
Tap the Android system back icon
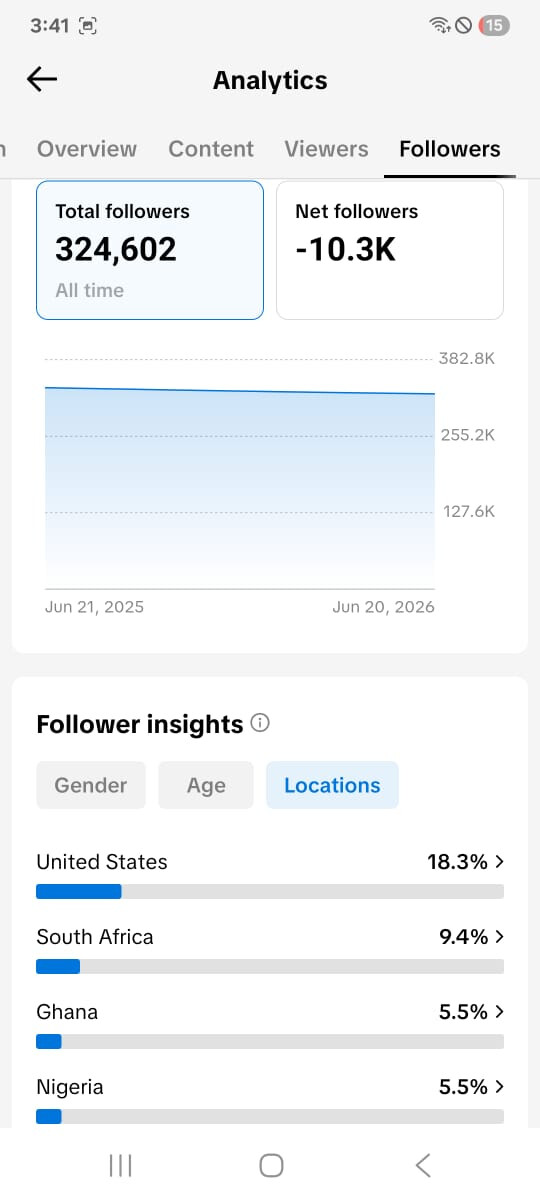pyautogui.click(x=423, y=1165)
